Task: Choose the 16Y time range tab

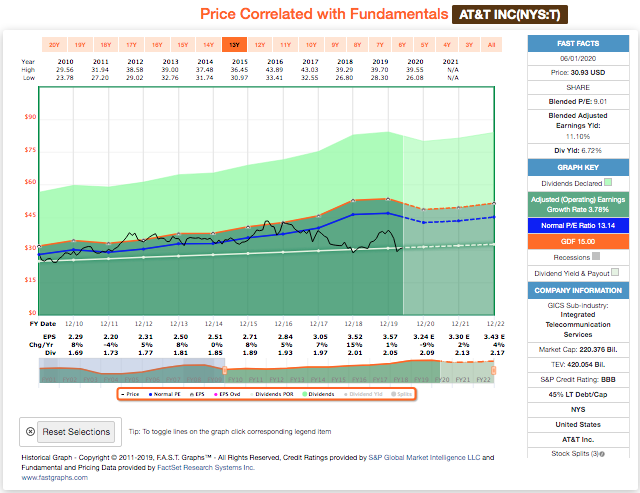Action: coord(157,45)
